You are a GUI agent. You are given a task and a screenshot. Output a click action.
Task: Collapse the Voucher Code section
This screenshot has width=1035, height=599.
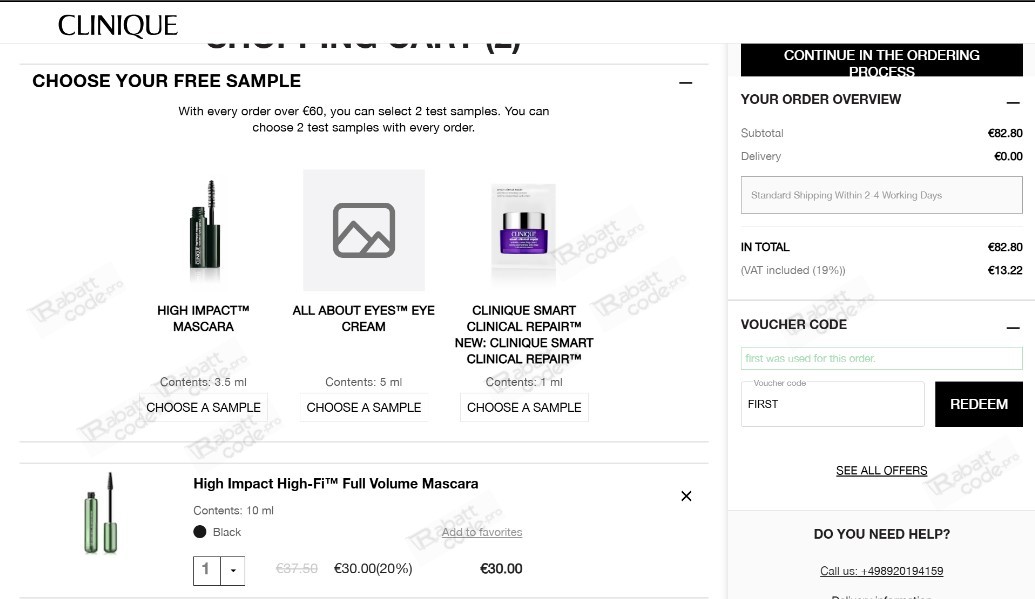tap(1013, 328)
